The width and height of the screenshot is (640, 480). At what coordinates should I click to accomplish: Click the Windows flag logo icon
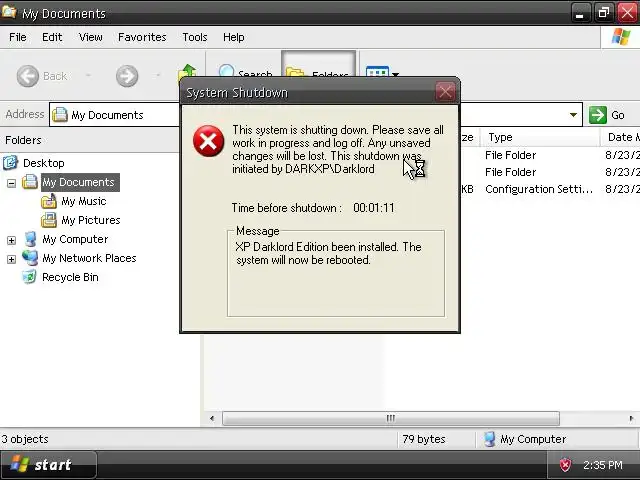pyautogui.click(x=621, y=37)
